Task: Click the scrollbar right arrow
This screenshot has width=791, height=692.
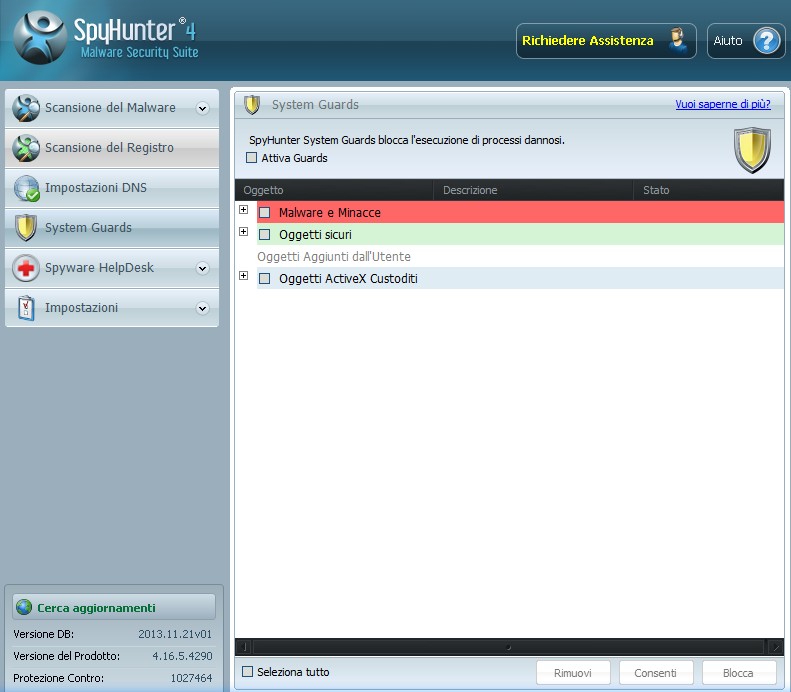Action: point(775,647)
